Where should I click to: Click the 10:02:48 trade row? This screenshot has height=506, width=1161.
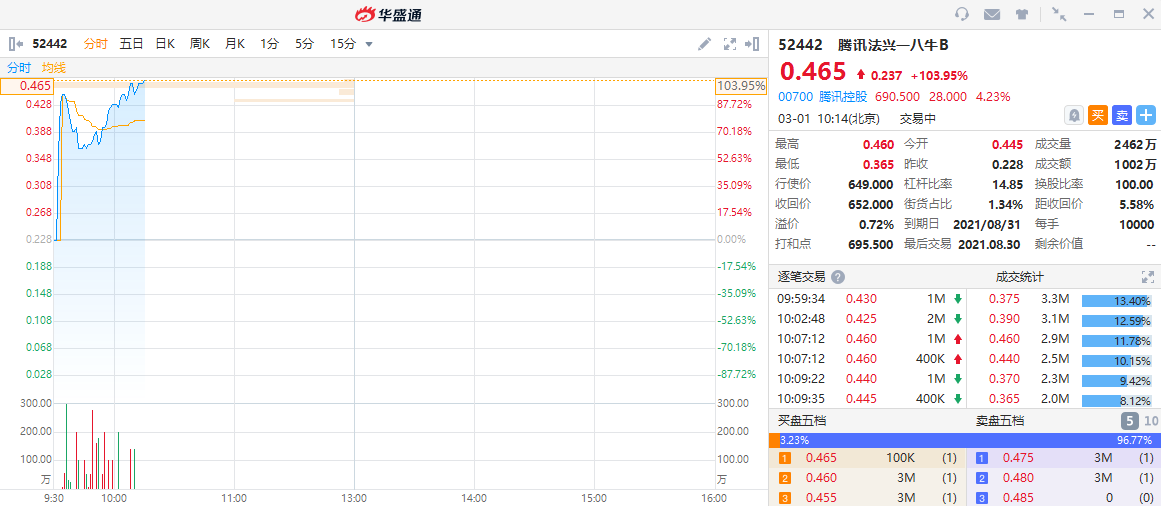(868, 319)
